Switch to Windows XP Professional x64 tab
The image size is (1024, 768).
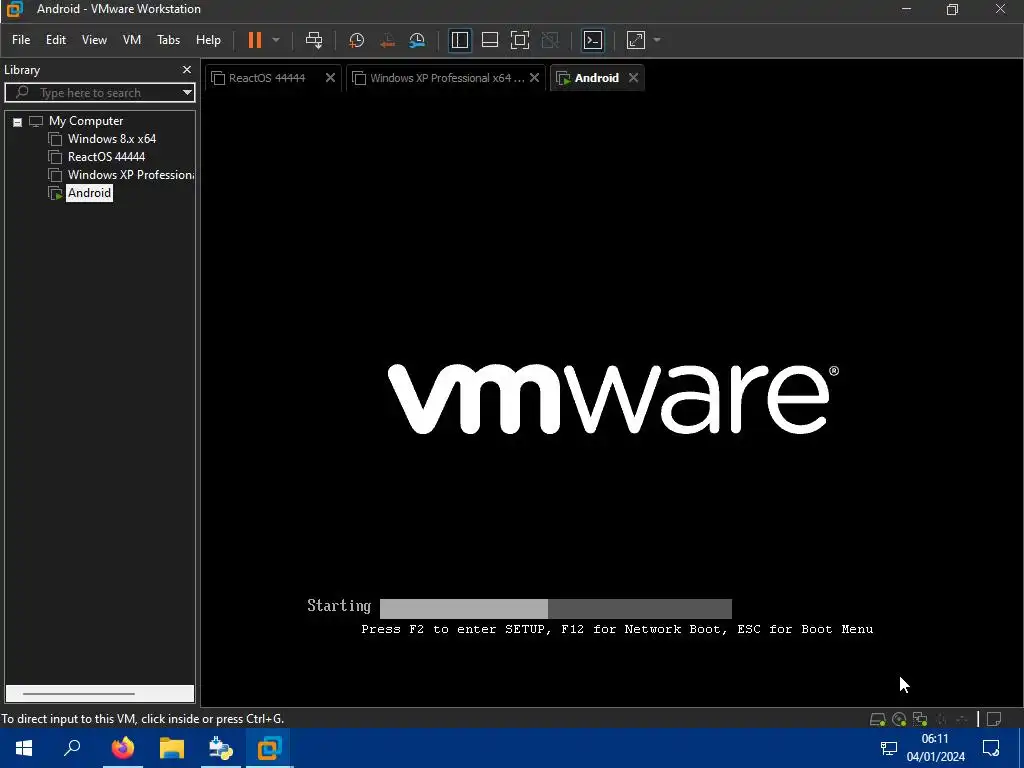click(x=447, y=78)
